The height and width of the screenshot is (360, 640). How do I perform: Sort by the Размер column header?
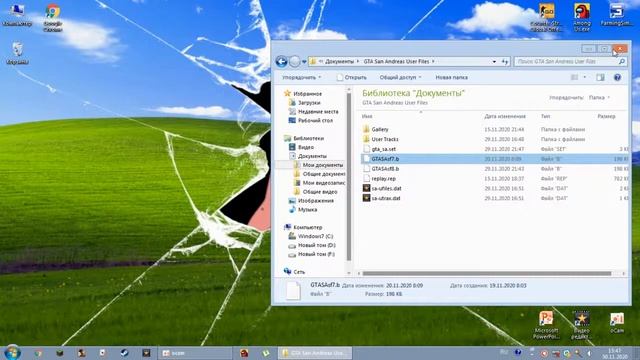click(x=606, y=116)
